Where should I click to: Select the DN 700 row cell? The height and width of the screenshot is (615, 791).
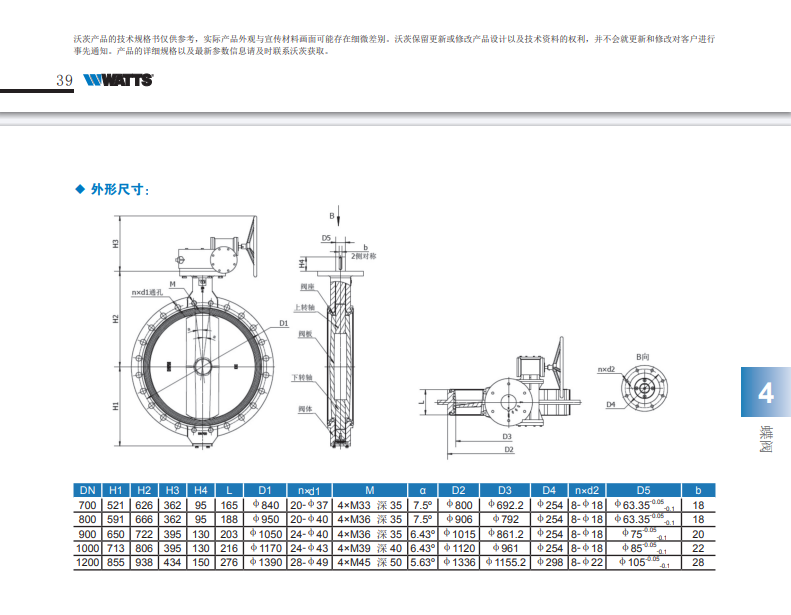(88, 506)
